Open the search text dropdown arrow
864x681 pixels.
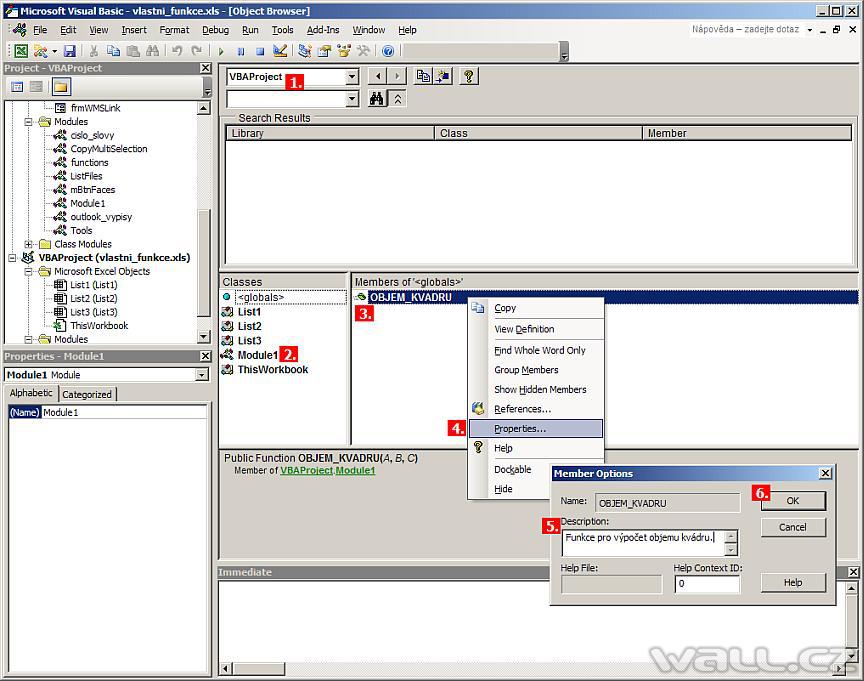click(x=352, y=99)
